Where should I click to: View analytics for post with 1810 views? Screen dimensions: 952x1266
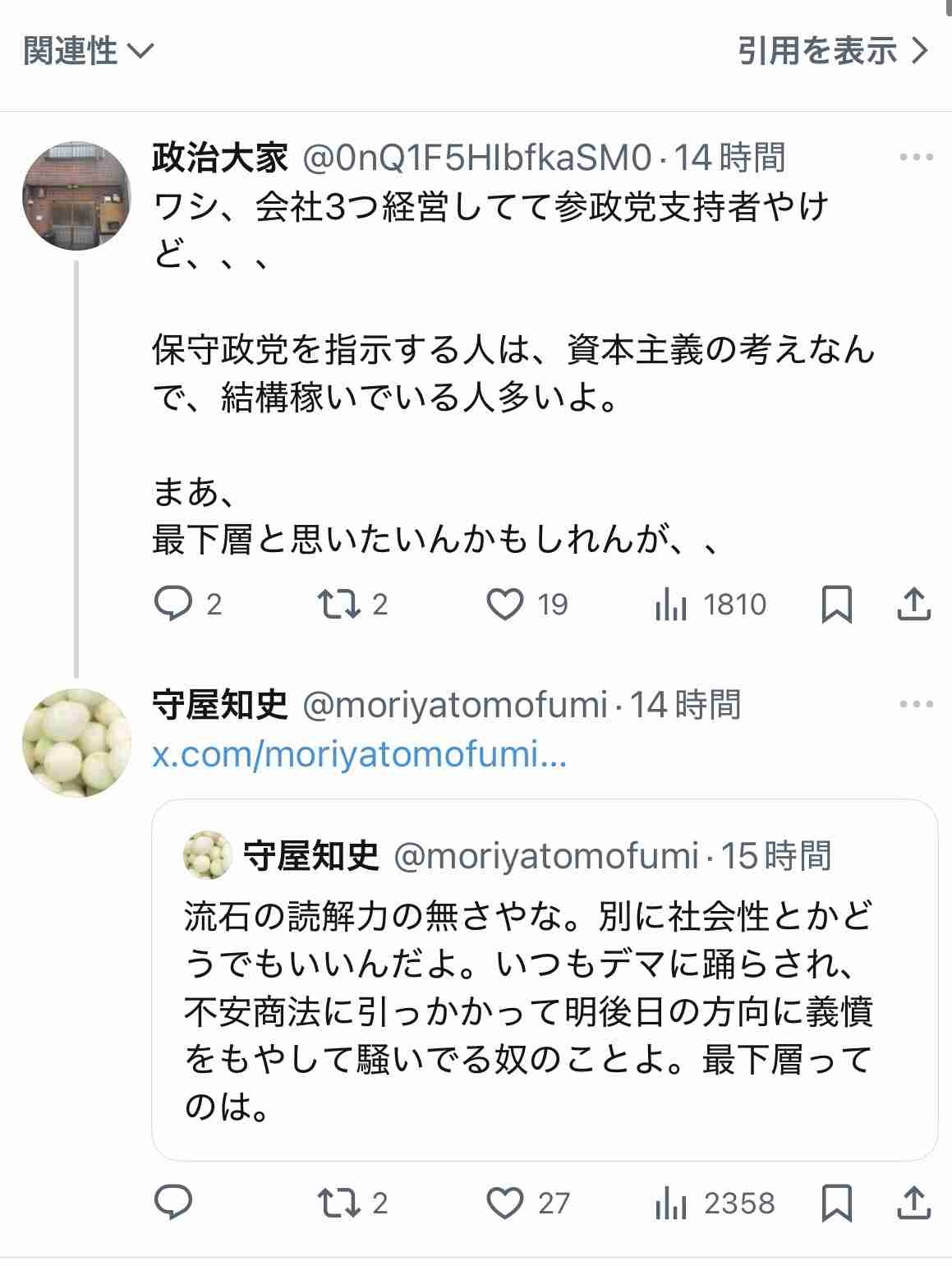[x=671, y=605]
